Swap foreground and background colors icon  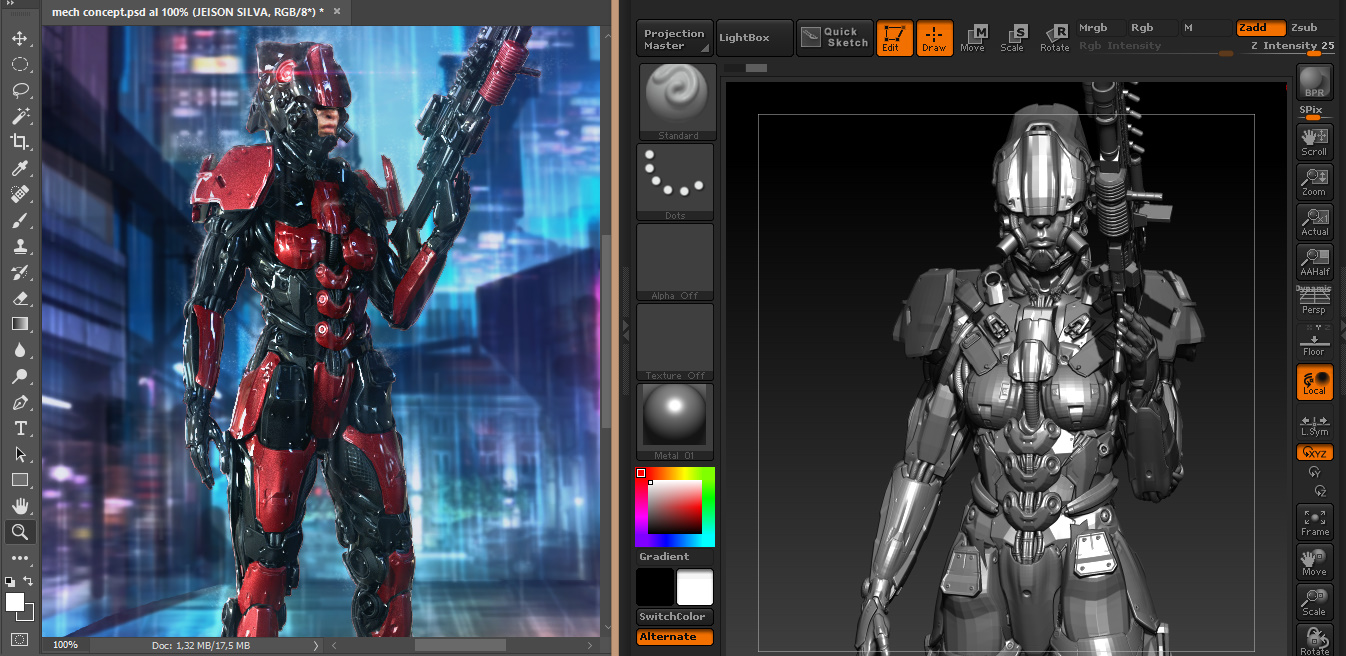click(28, 581)
